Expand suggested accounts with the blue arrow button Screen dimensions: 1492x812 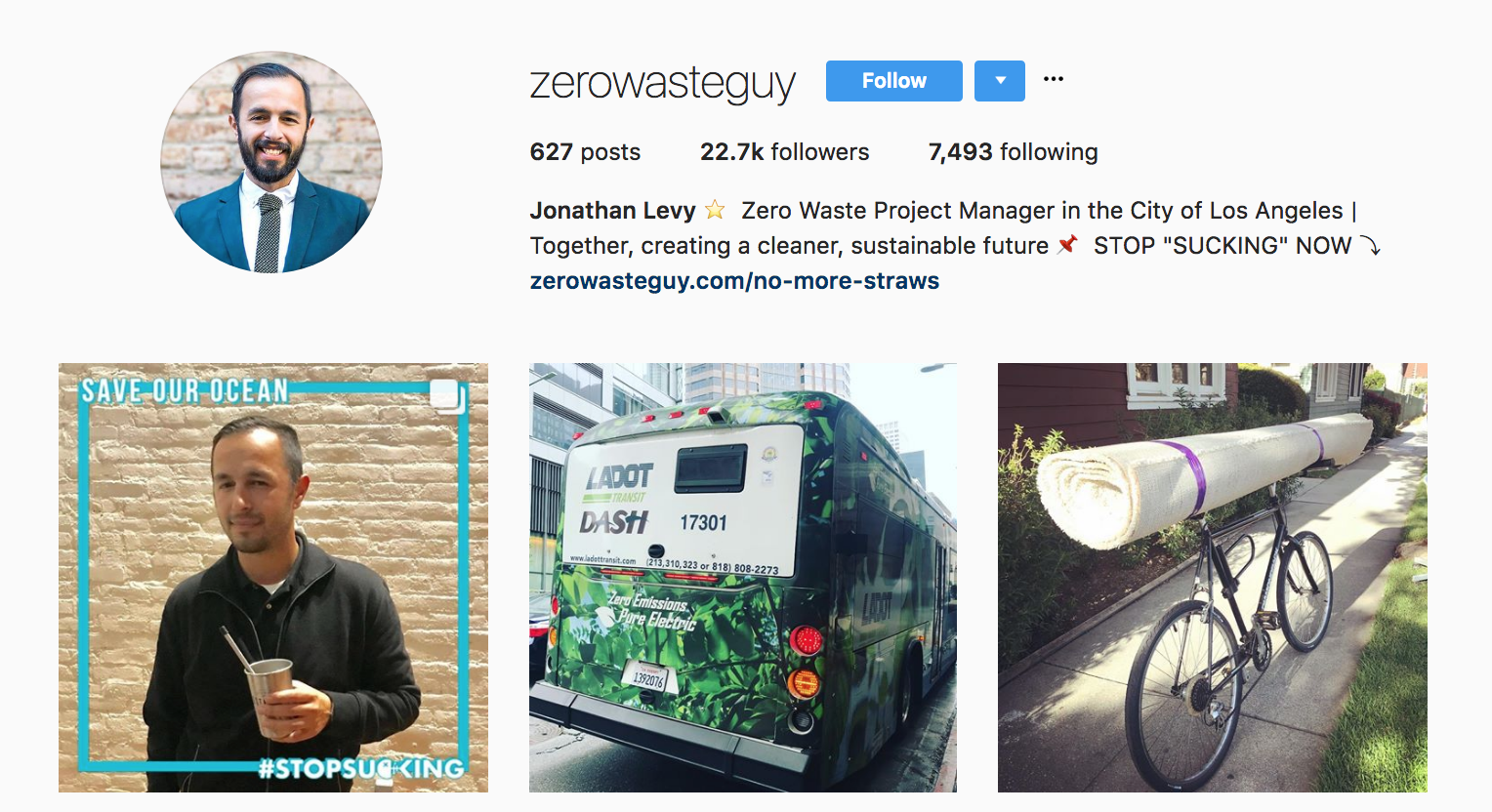tap(1000, 81)
